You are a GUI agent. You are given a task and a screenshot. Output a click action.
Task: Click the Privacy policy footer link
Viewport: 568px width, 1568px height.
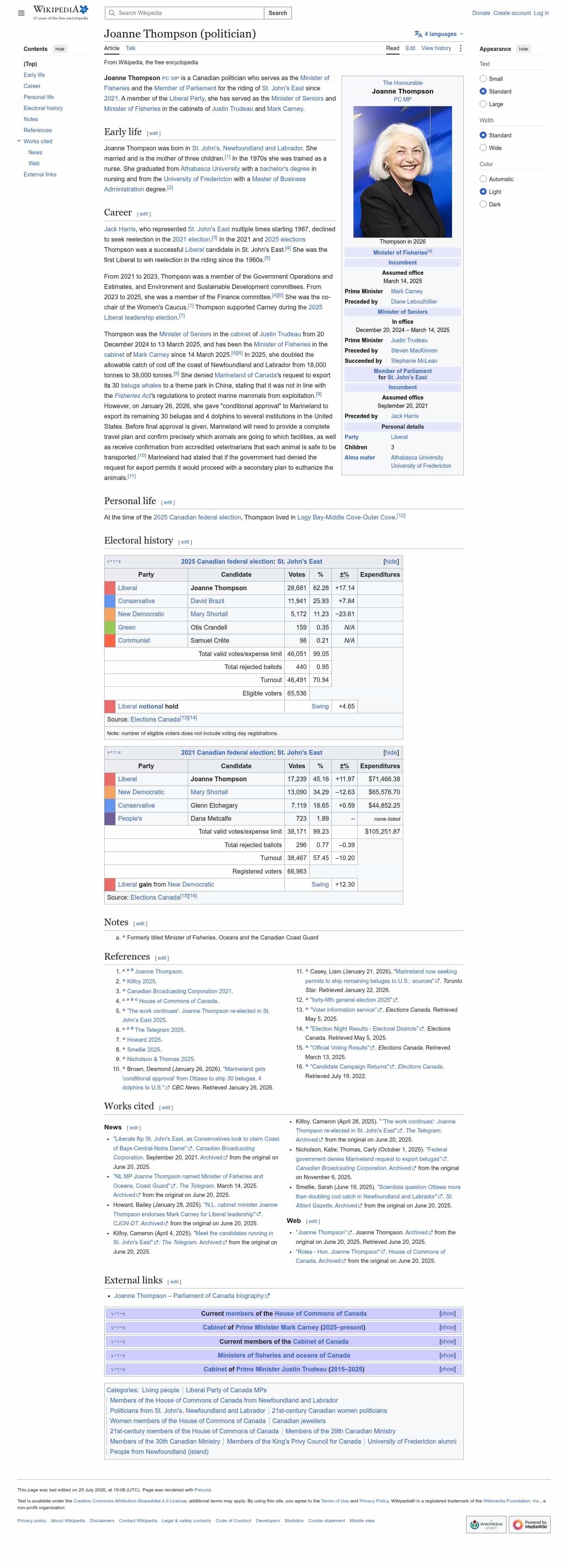(x=32, y=1521)
